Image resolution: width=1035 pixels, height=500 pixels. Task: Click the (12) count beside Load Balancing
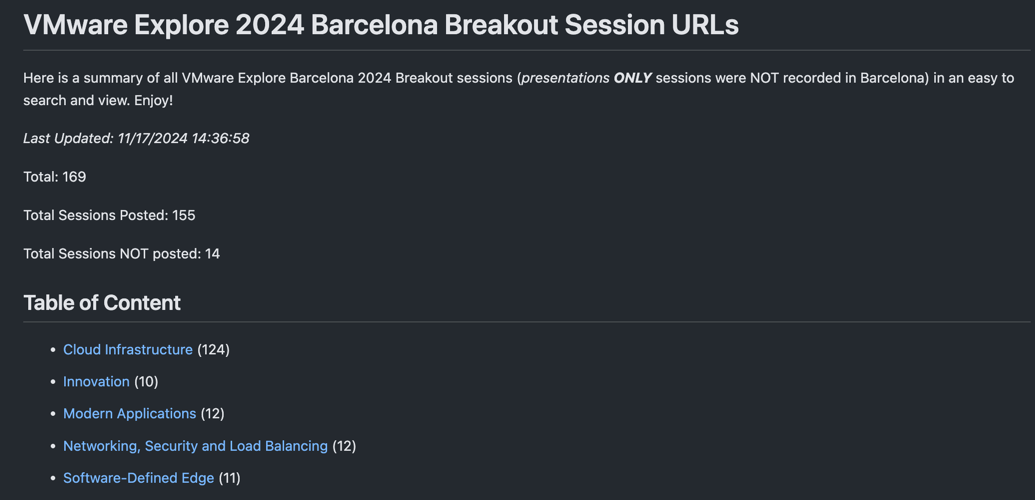tap(344, 446)
